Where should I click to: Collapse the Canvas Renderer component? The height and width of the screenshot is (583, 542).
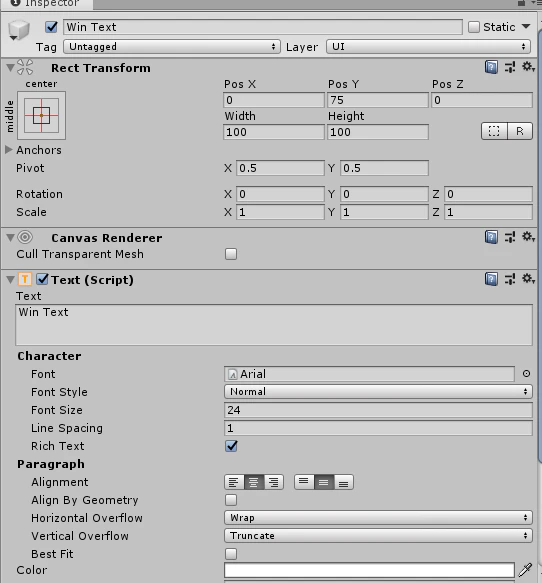(x=10, y=237)
